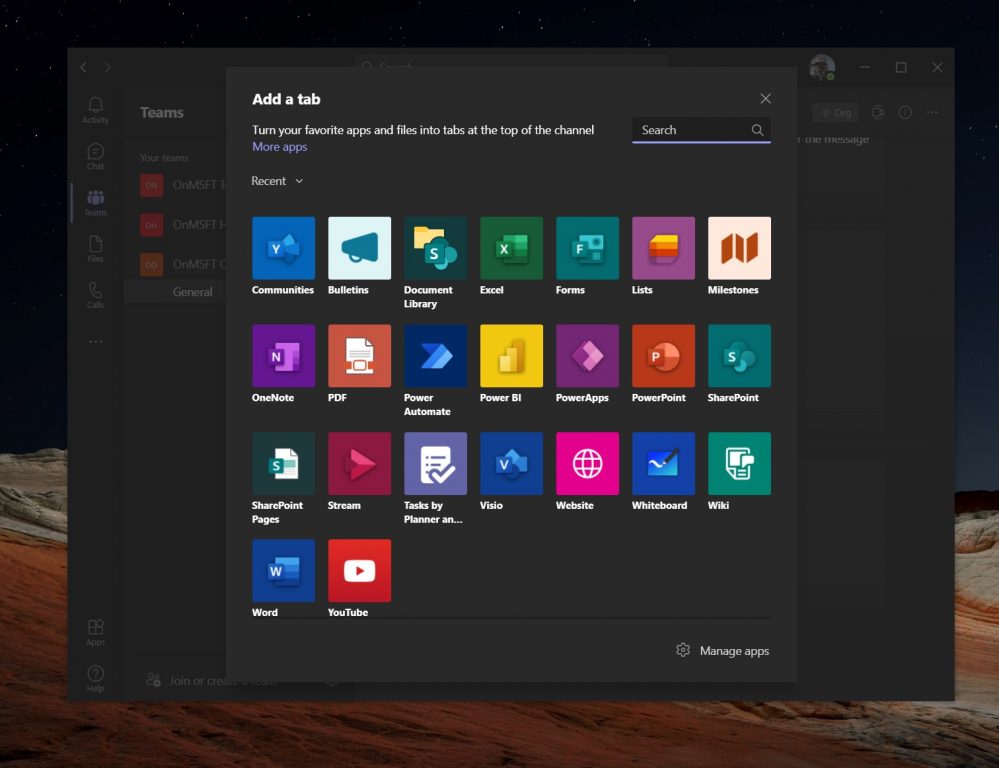The image size is (999, 768).
Task: Go forward using the forward arrow
Action: click(108, 67)
